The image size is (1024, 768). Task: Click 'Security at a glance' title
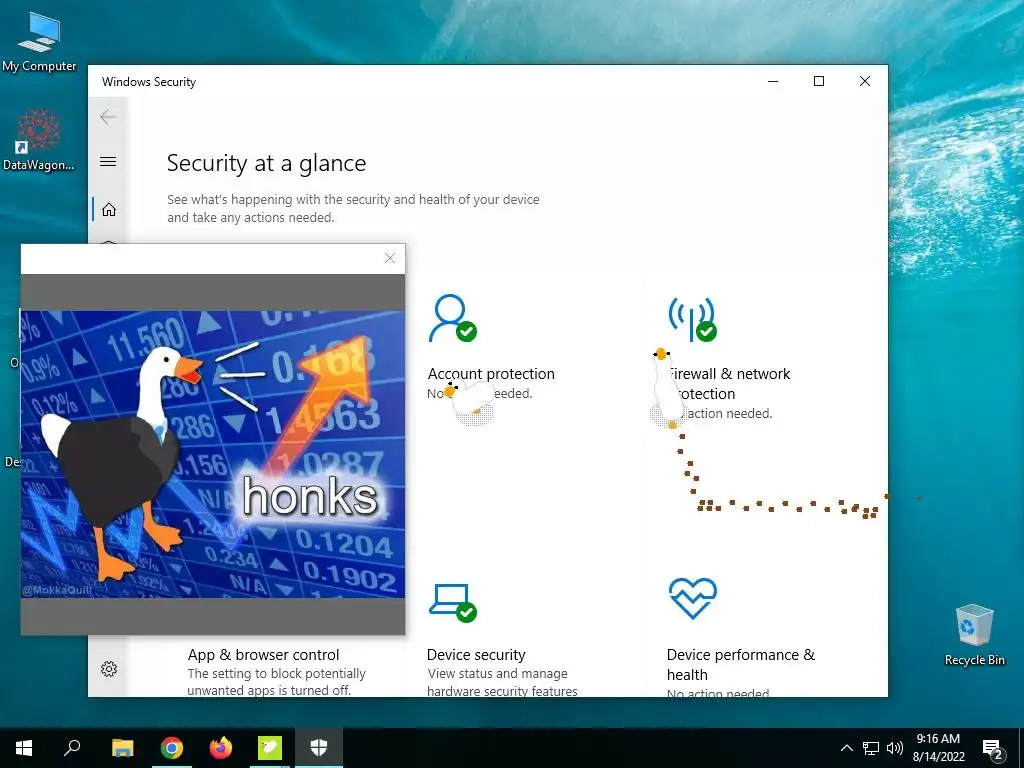[x=266, y=163]
